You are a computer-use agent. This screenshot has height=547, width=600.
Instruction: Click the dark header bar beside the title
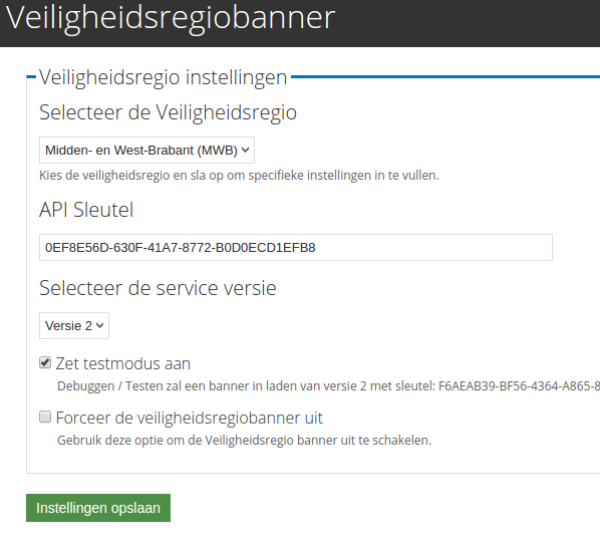click(x=470, y=20)
